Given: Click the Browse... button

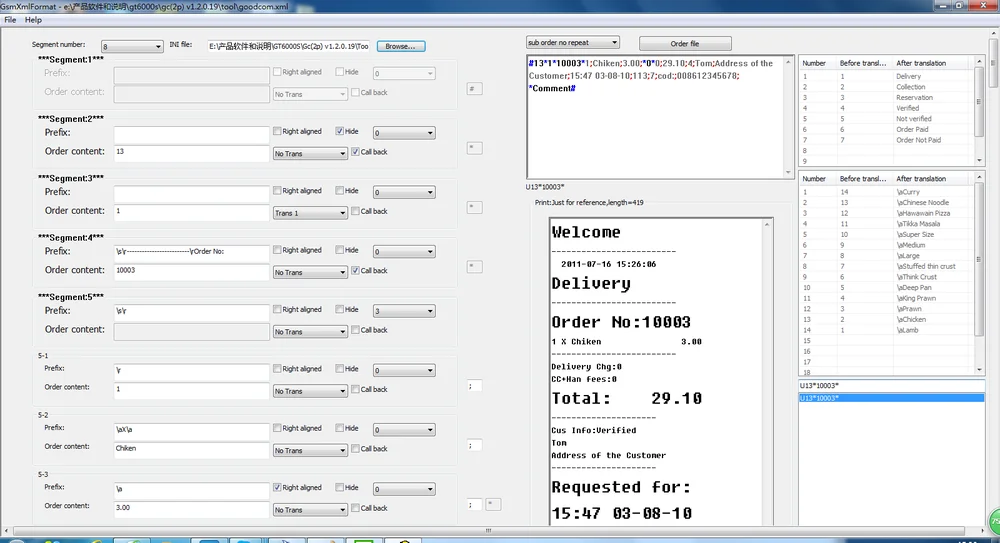Looking at the screenshot, I should (x=401, y=46).
